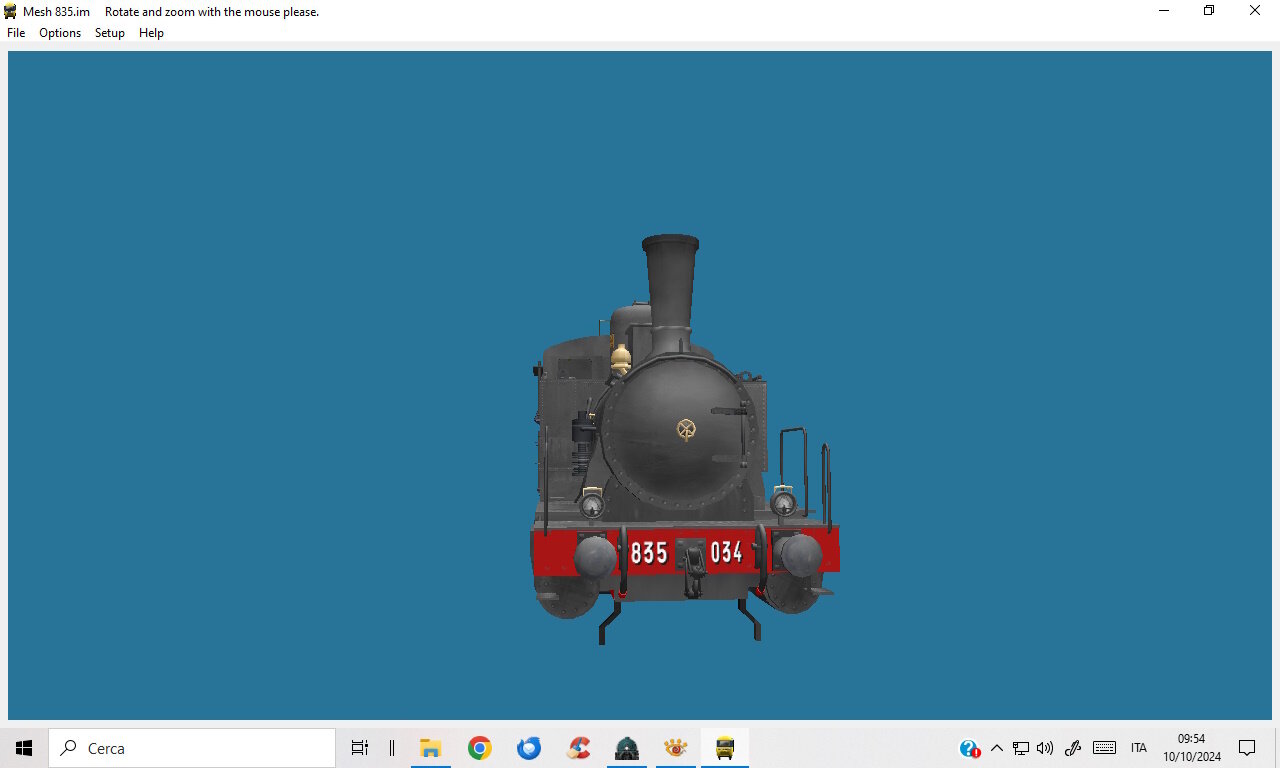1280x768 pixels.
Task: Open network status tray icon
Action: coord(1021,748)
